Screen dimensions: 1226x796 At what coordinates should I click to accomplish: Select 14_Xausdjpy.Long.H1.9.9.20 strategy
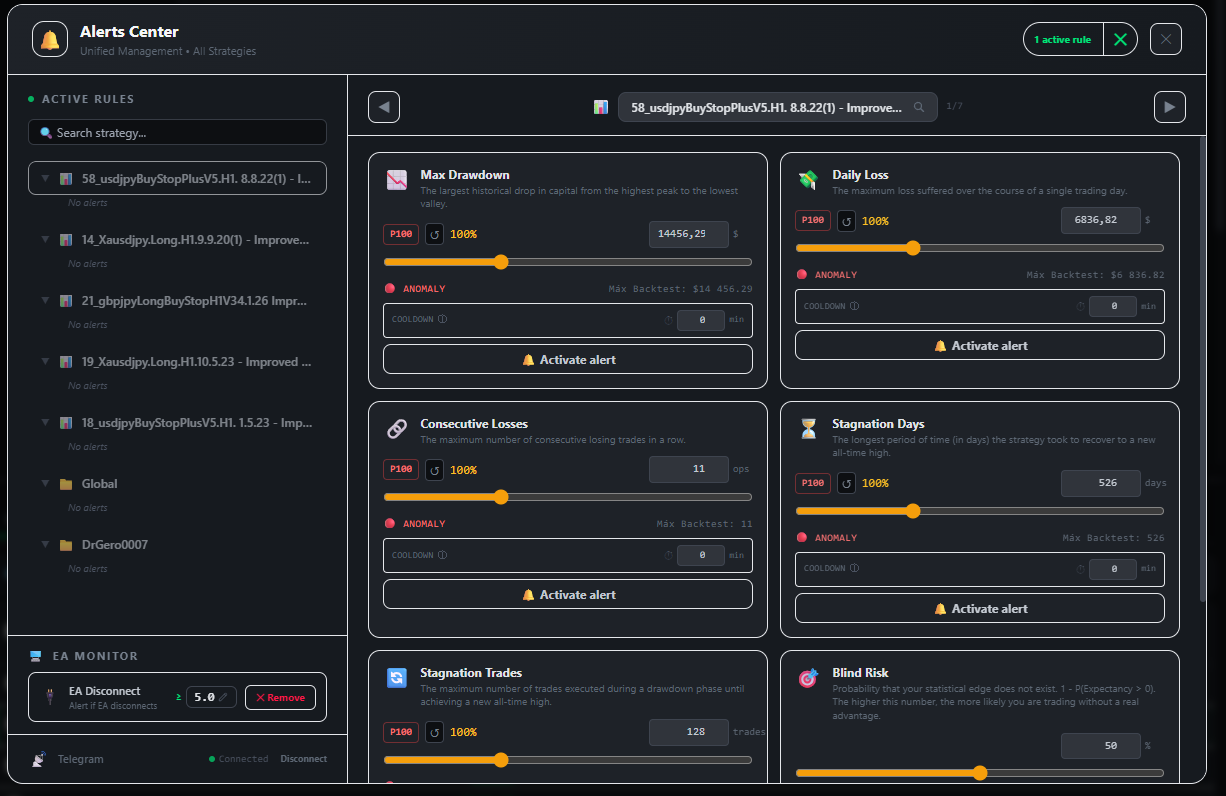(x=178, y=240)
